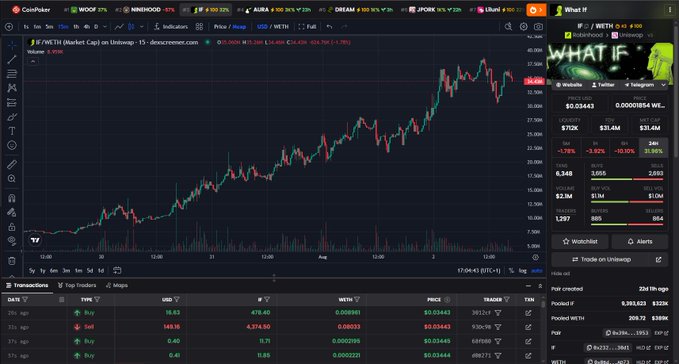Viewport: 679px width, 364px height.
Task: Select the crosshair cursor tool
Action: (x=12, y=45)
